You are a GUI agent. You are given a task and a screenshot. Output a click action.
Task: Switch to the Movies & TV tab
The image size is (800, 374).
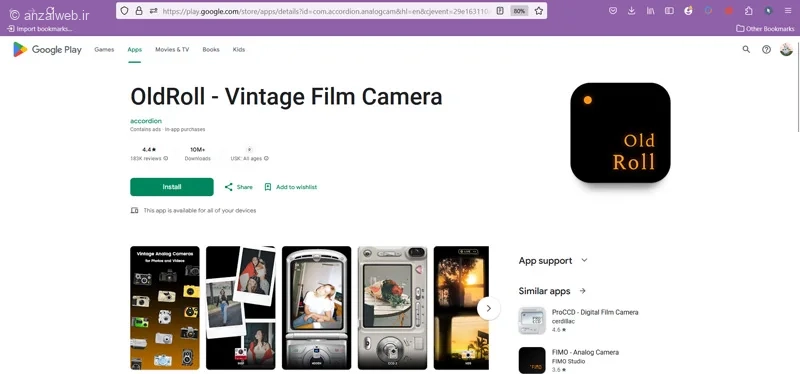[x=172, y=49]
